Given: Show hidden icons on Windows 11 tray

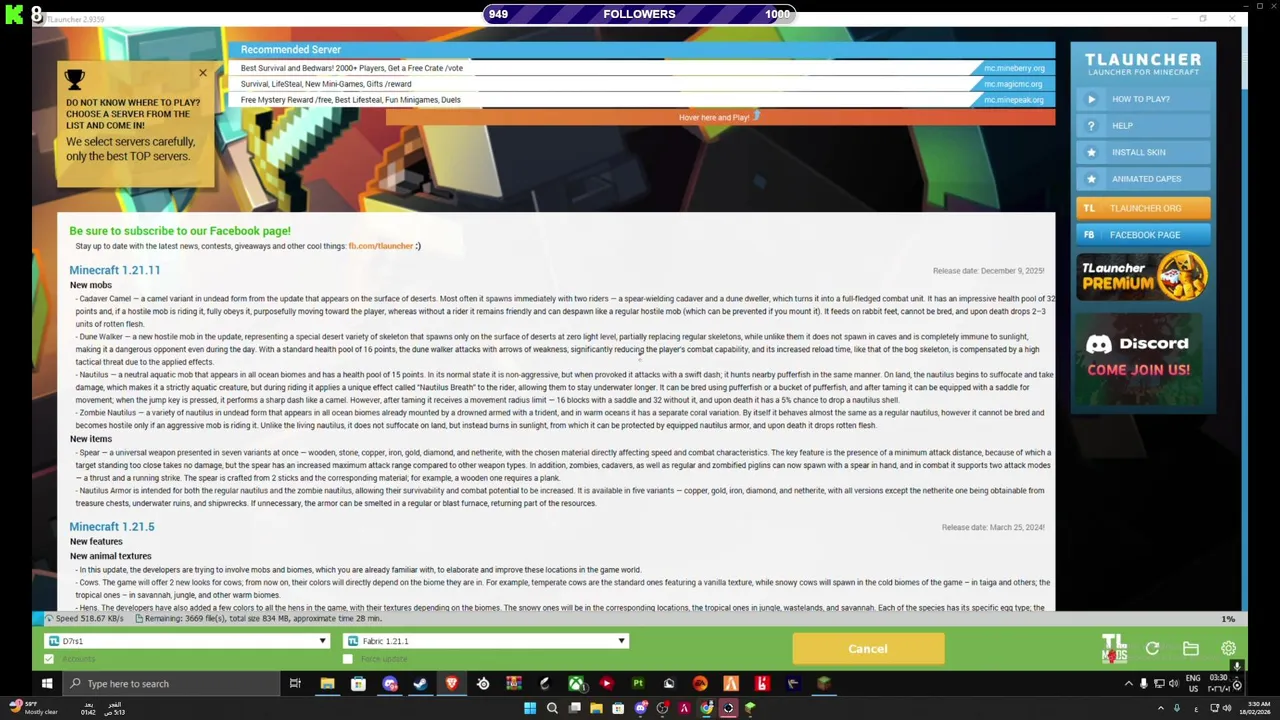Looking at the screenshot, I should tap(1161, 708).
